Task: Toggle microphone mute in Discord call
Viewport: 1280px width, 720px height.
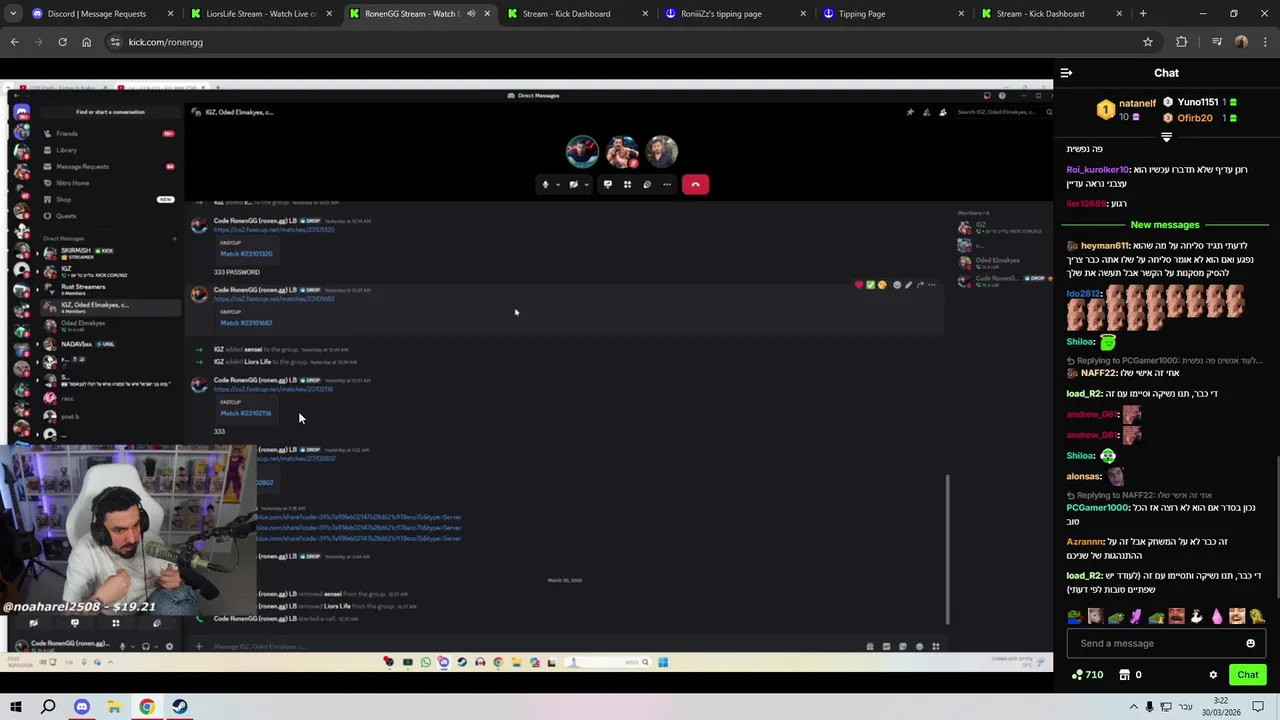Action: (x=545, y=184)
